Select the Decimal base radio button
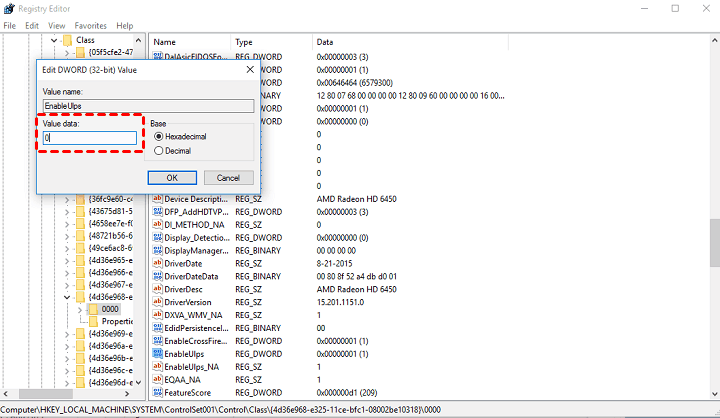Viewport: 720px width, 418px height. (158, 151)
